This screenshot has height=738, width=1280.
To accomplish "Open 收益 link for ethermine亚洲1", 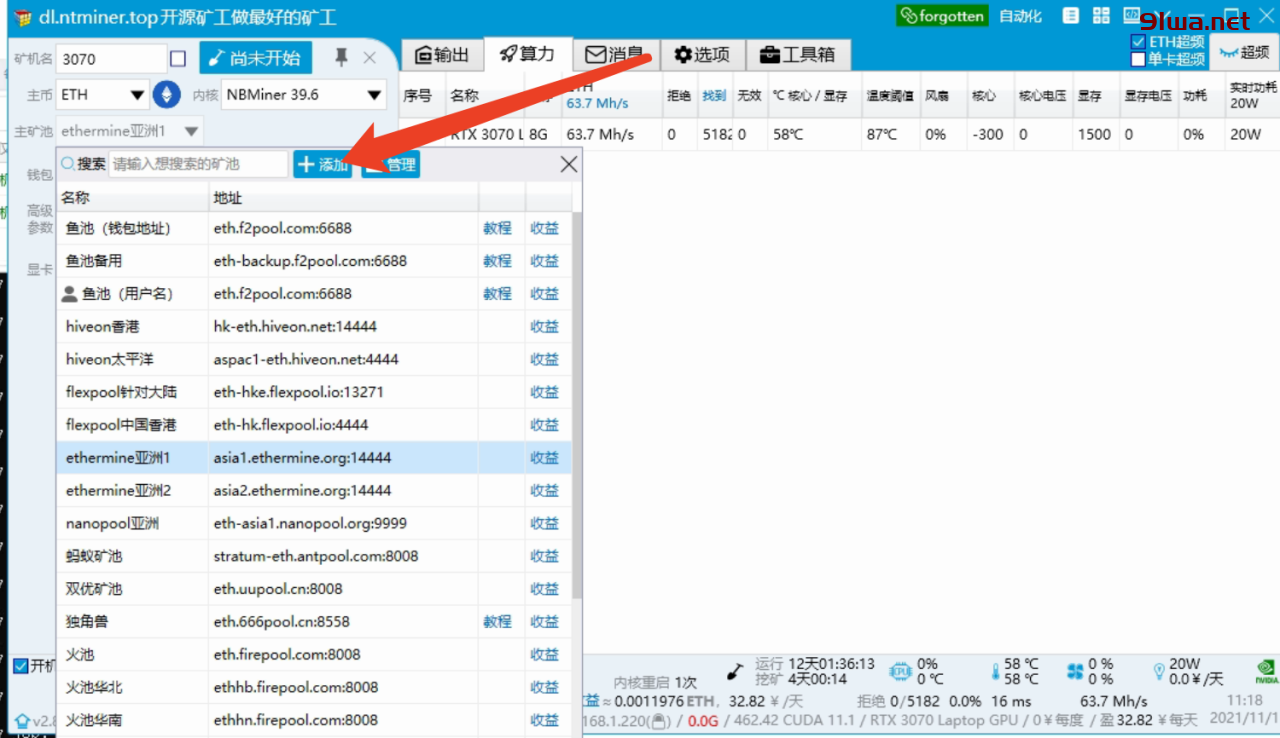I will click(545, 458).
